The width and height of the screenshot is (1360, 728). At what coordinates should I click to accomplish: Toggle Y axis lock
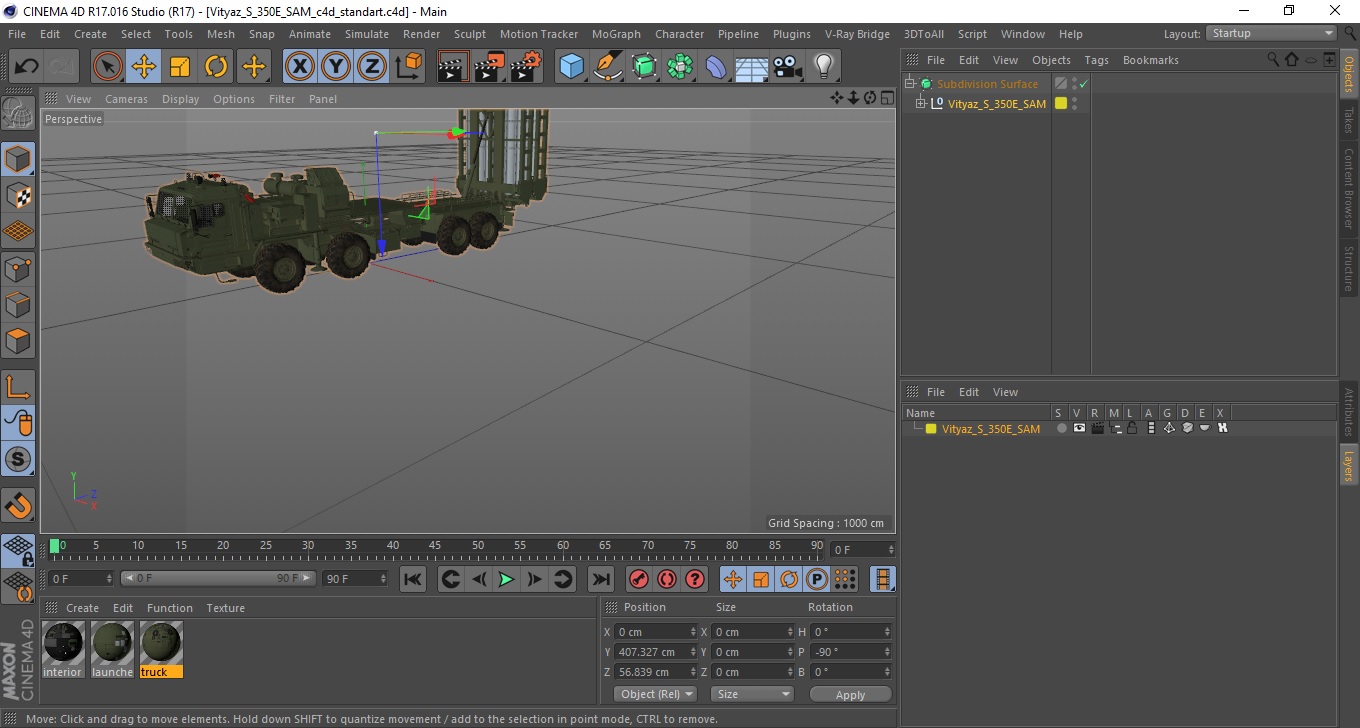tap(336, 67)
